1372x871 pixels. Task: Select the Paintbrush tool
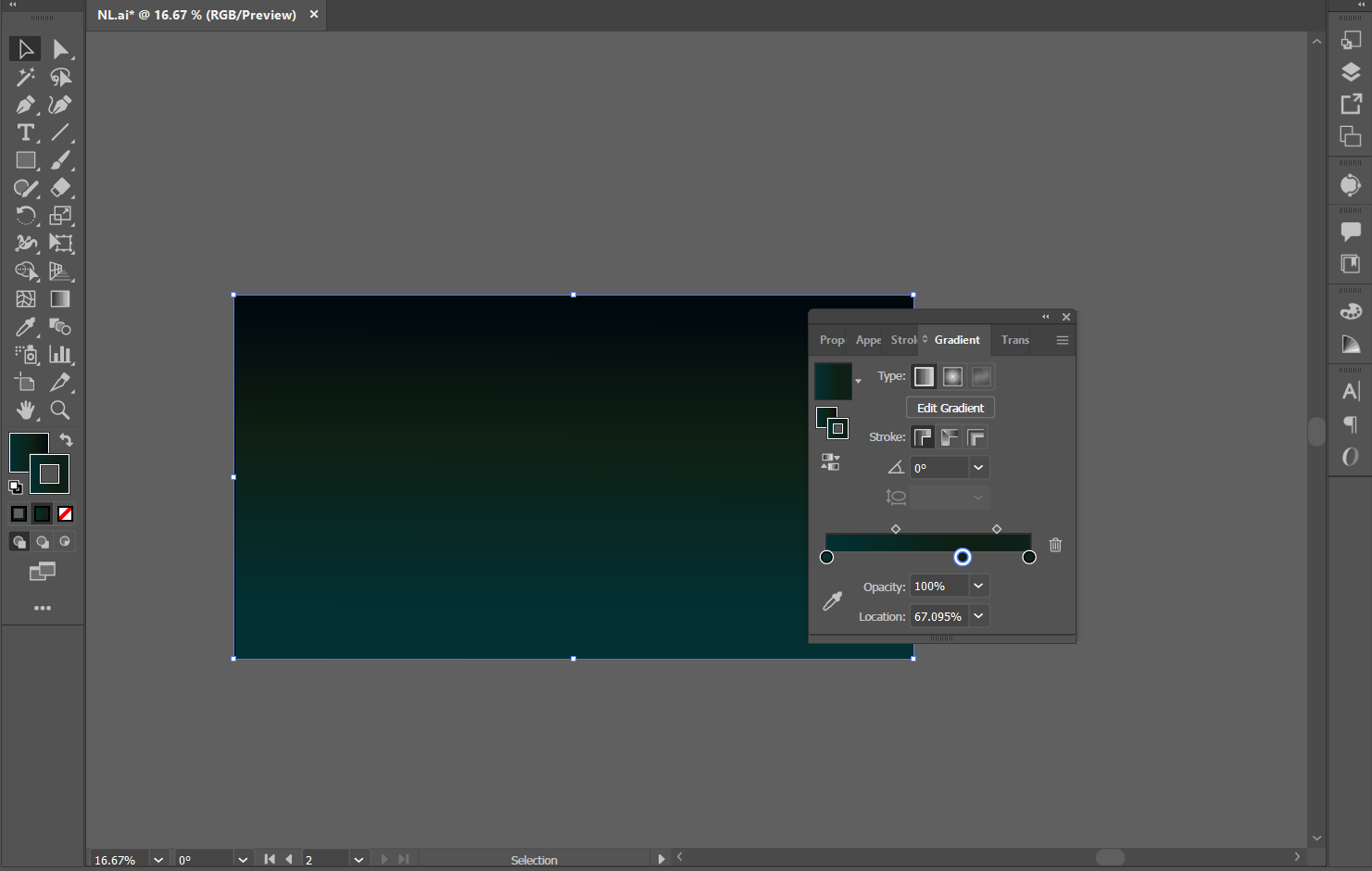click(60, 160)
